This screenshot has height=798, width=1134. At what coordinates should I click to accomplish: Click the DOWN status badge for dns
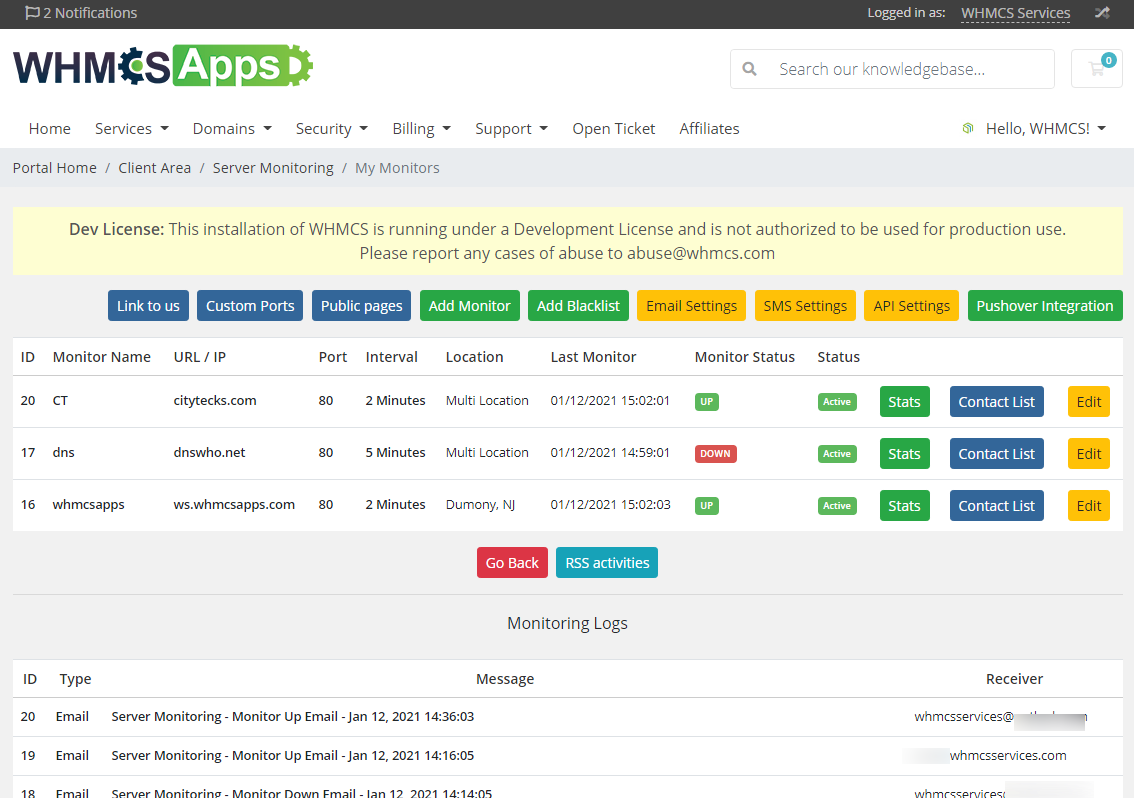(x=715, y=454)
